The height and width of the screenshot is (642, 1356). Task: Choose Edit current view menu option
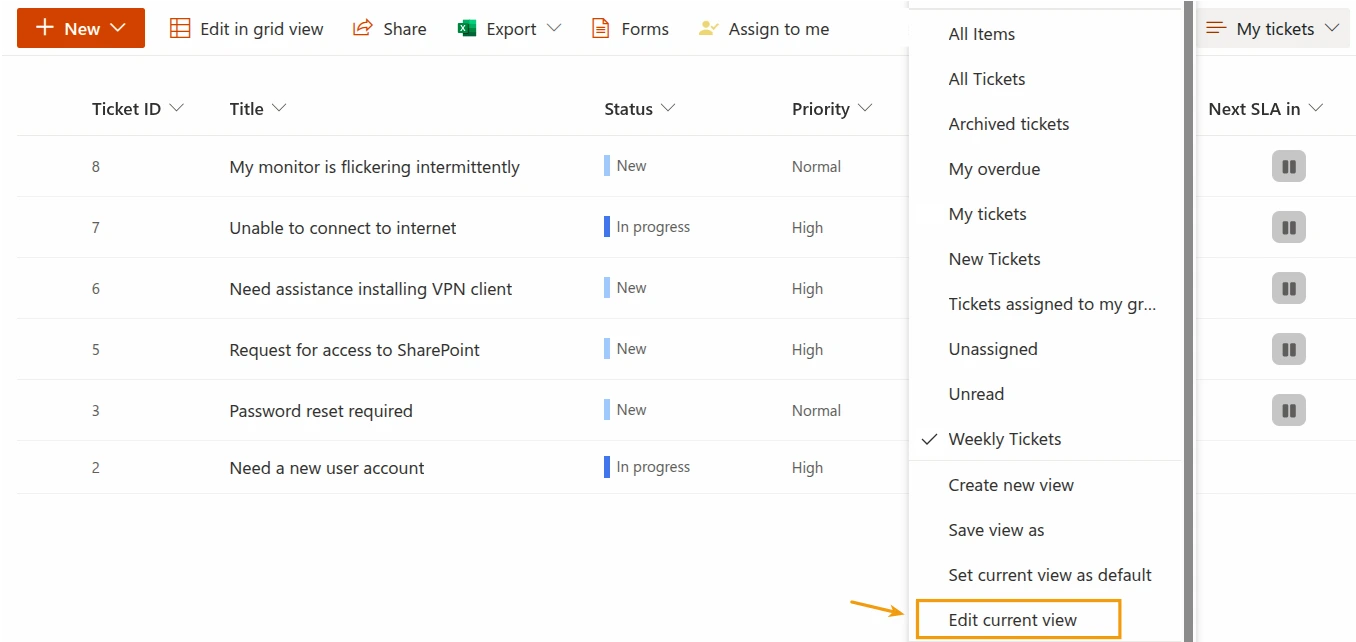[x=1013, y=620]
